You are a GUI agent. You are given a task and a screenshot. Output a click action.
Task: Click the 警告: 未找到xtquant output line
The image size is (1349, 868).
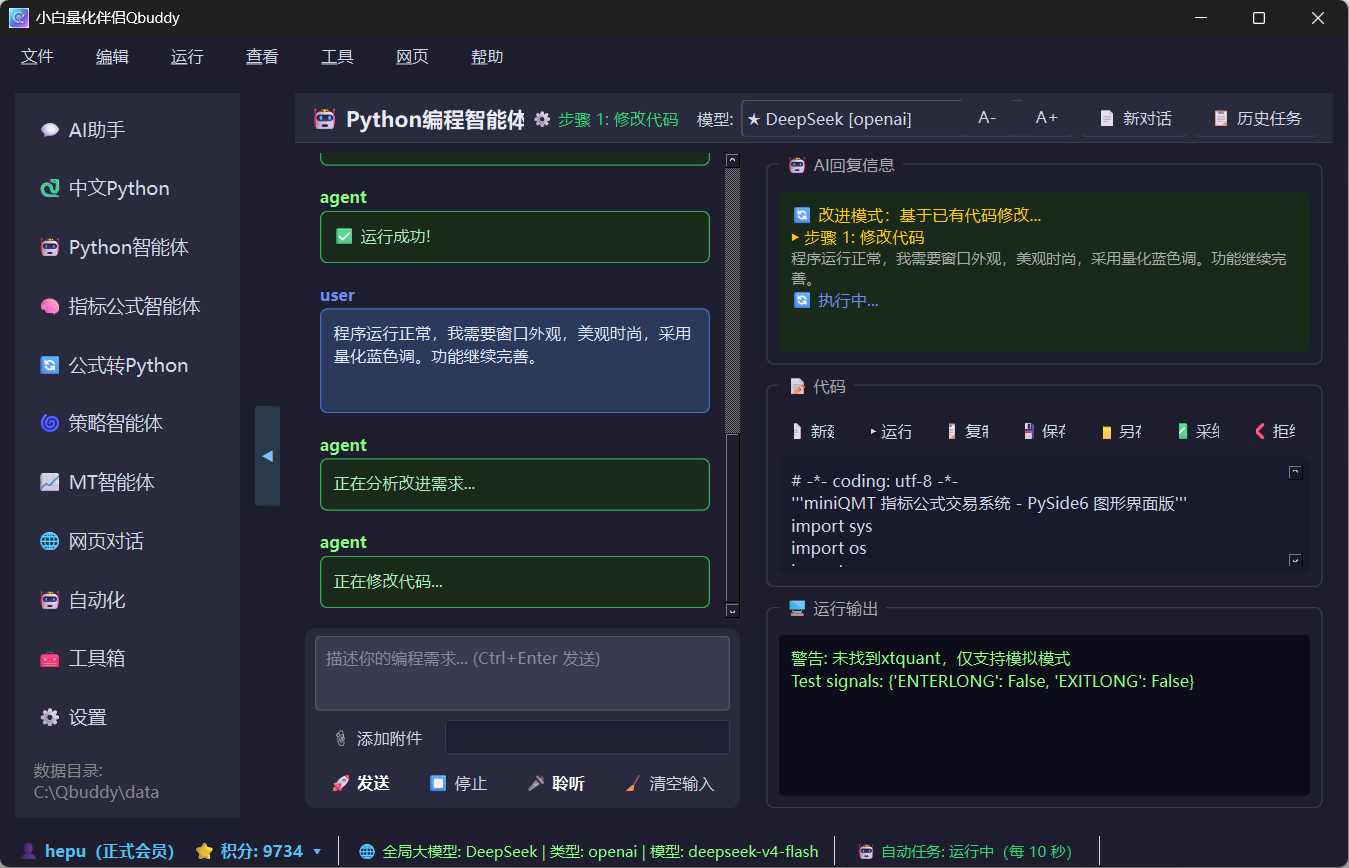(930, 658)
